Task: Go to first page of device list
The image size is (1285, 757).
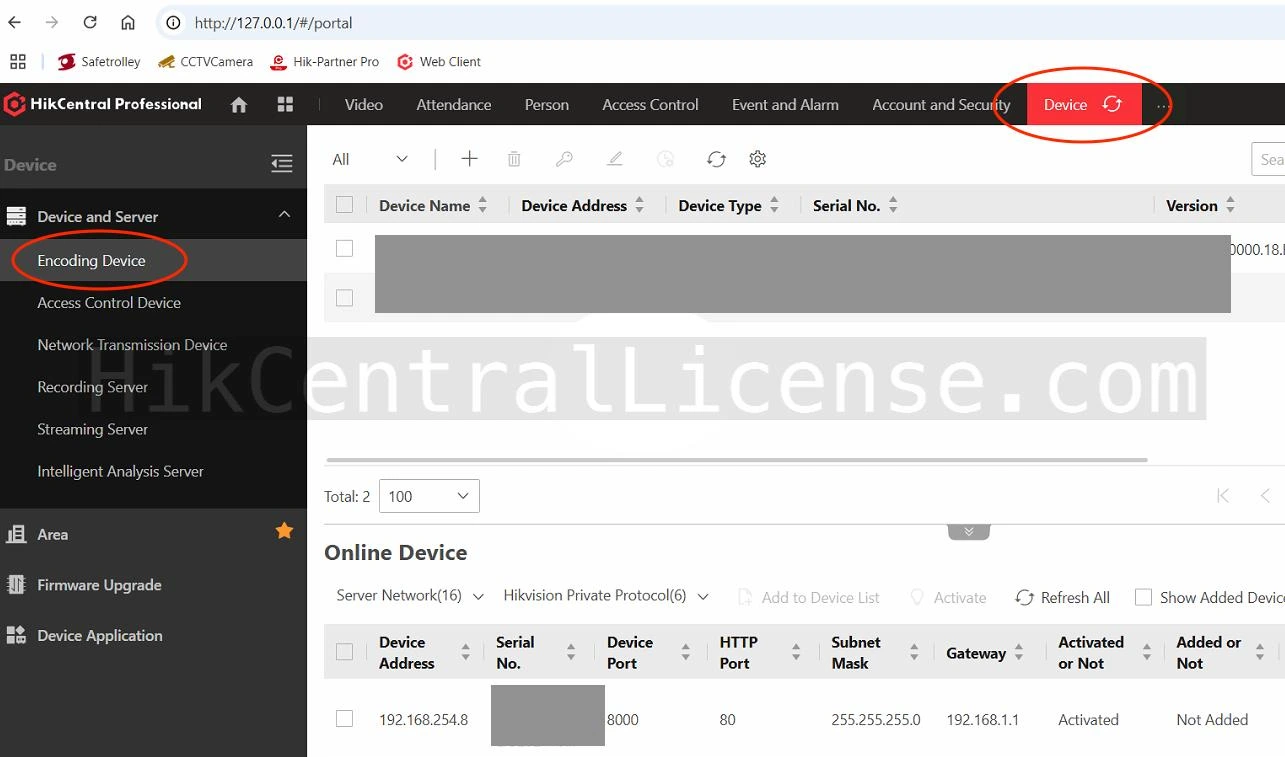Action: [1223, 495]
